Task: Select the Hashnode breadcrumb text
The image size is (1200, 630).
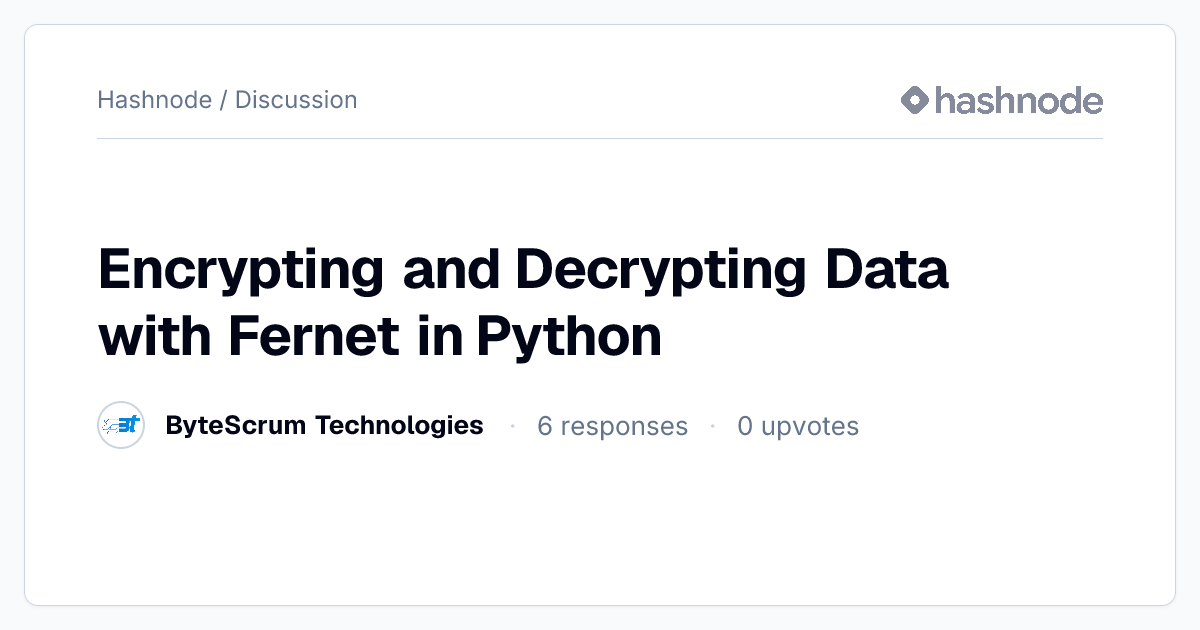Action: [155, 100]
